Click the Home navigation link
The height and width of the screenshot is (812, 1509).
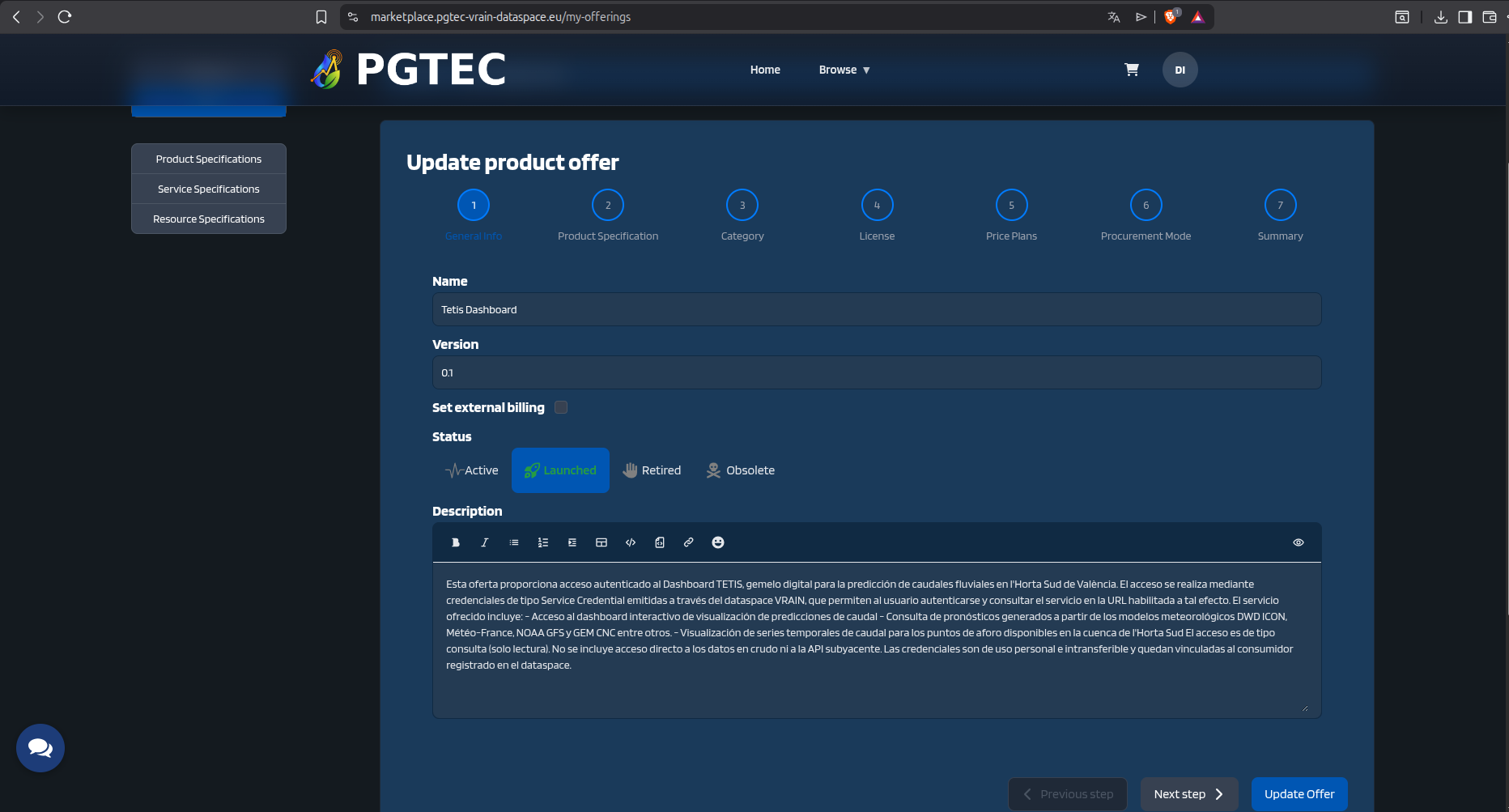[765, 70]
